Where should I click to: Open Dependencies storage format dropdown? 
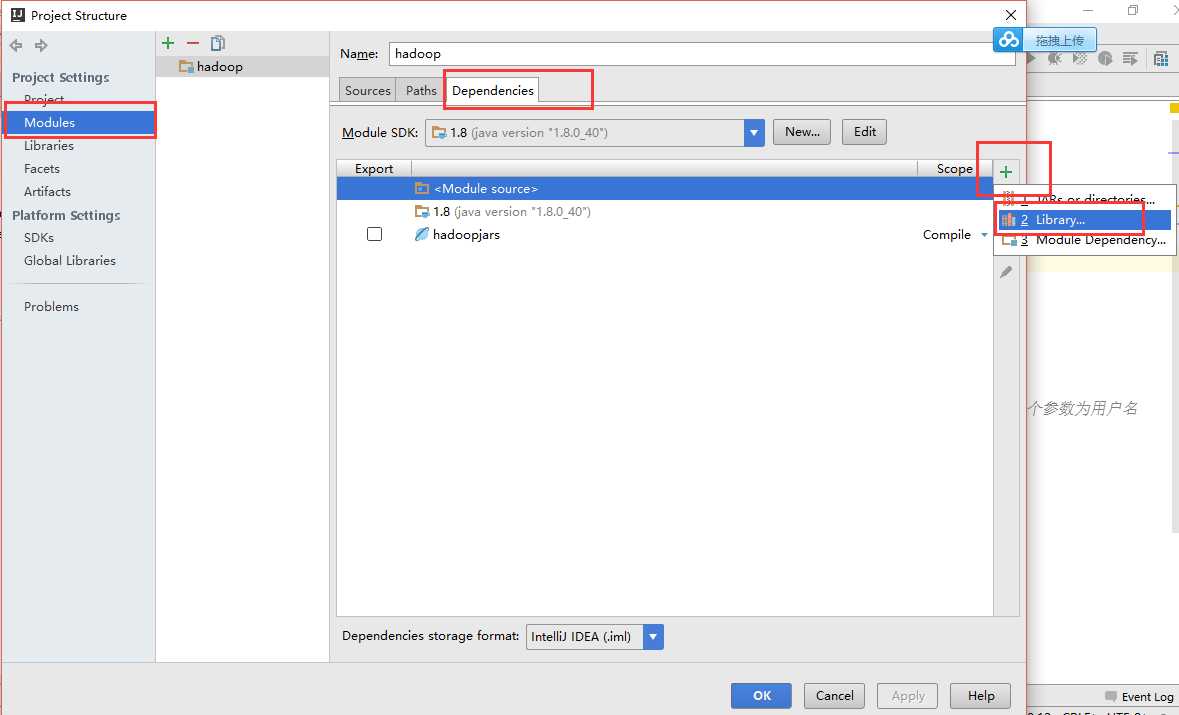coord(653,637)
